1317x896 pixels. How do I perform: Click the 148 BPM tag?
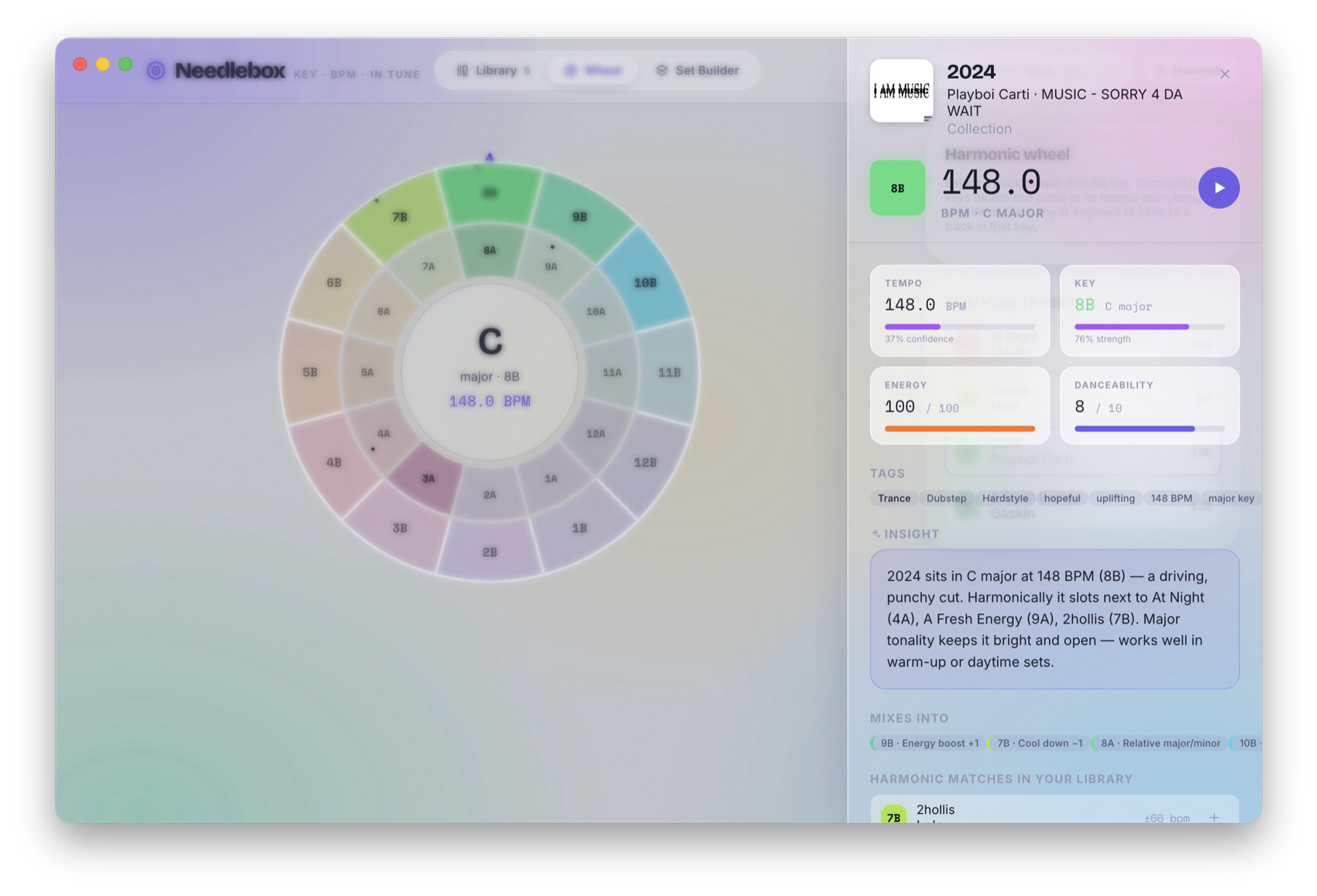1171,499
